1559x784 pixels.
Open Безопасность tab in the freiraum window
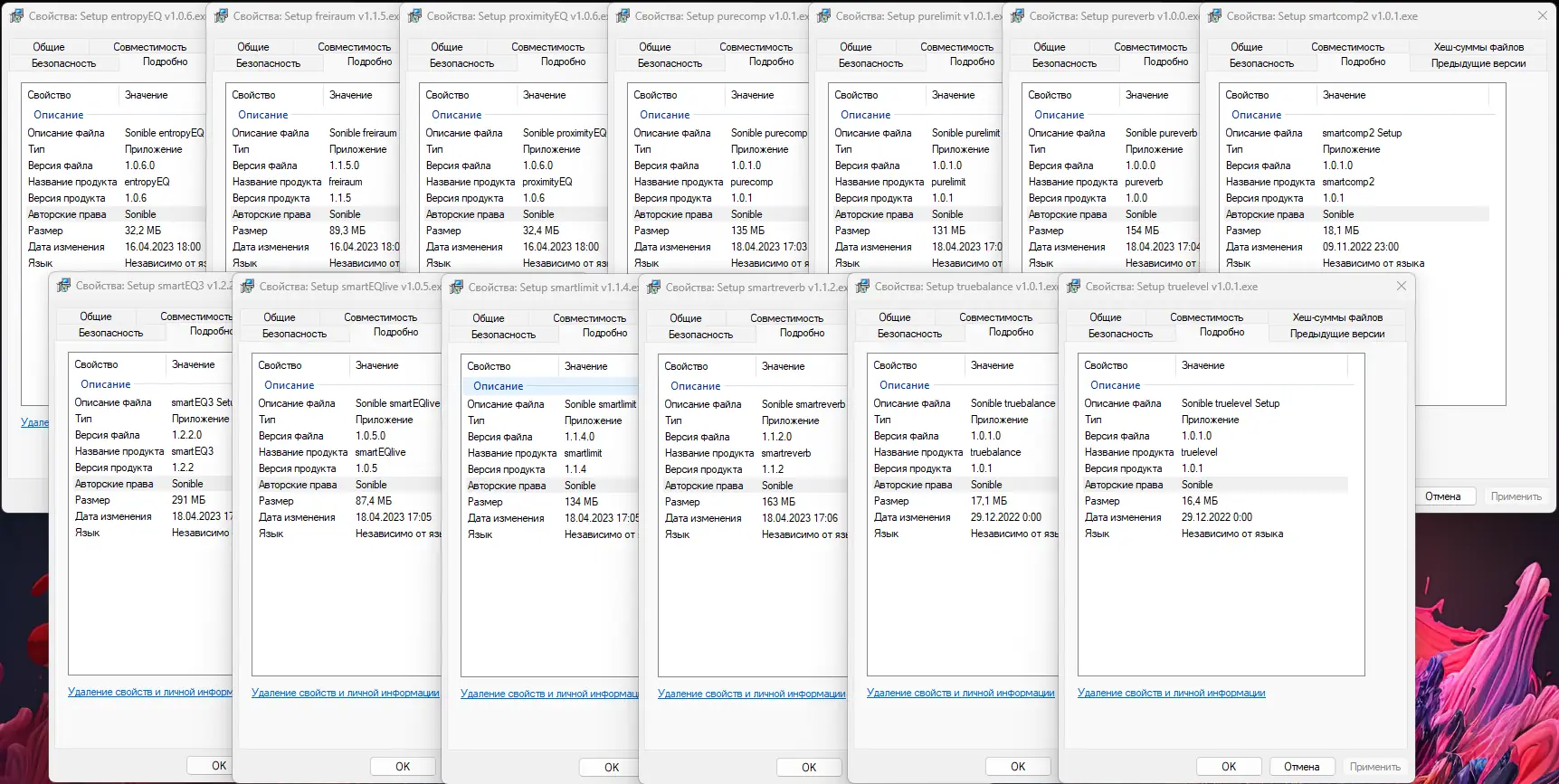[268, 63]
